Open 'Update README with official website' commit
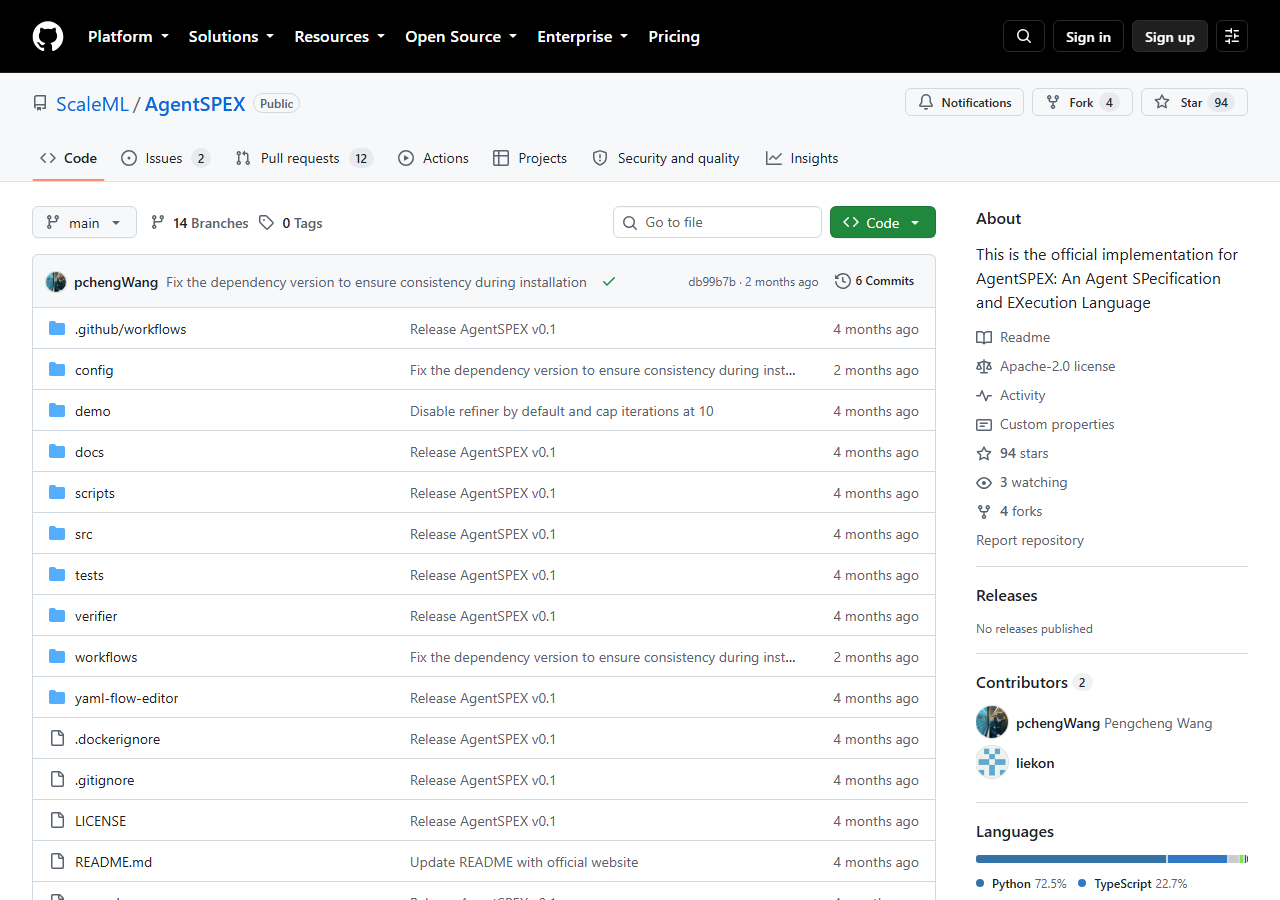Viewport: 1280px width, 900px height. point(524,861)
